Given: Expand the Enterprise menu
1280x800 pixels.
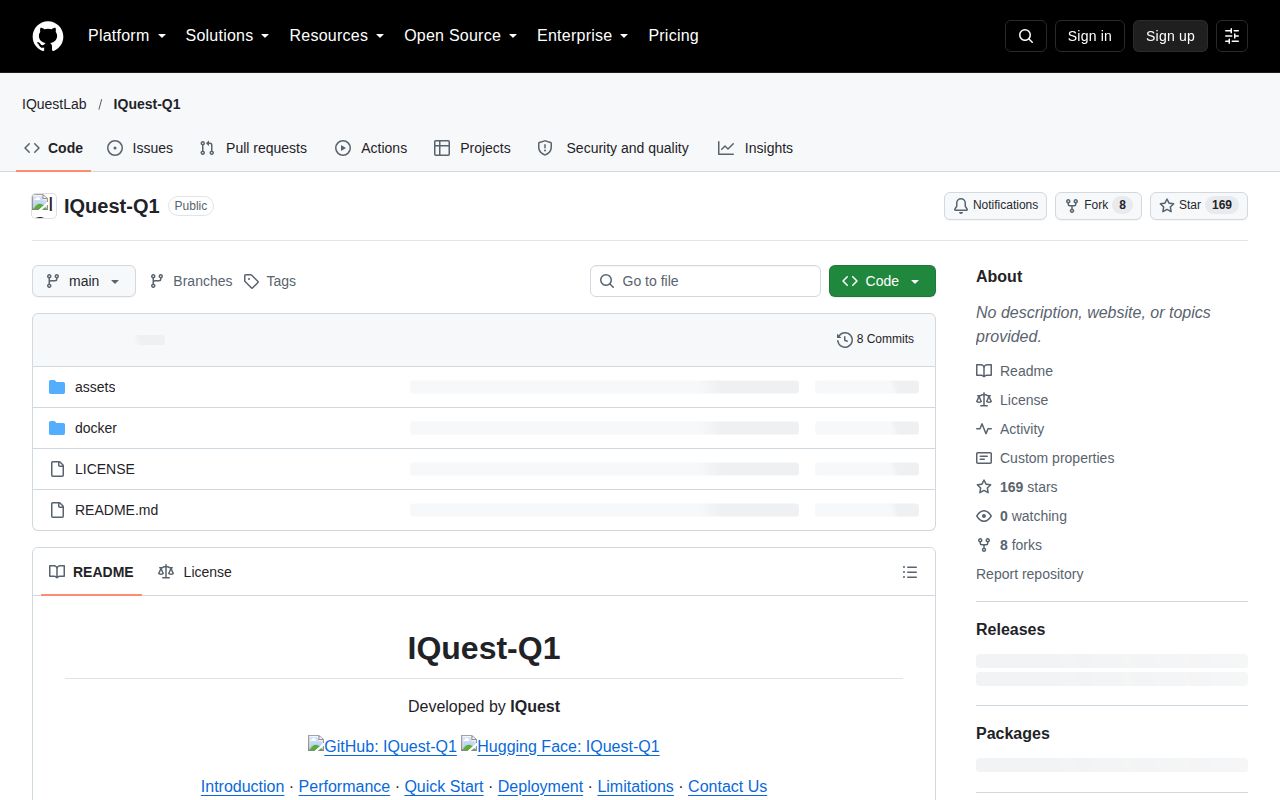Looking at the screenshot, I should click(x=583, y=36).
